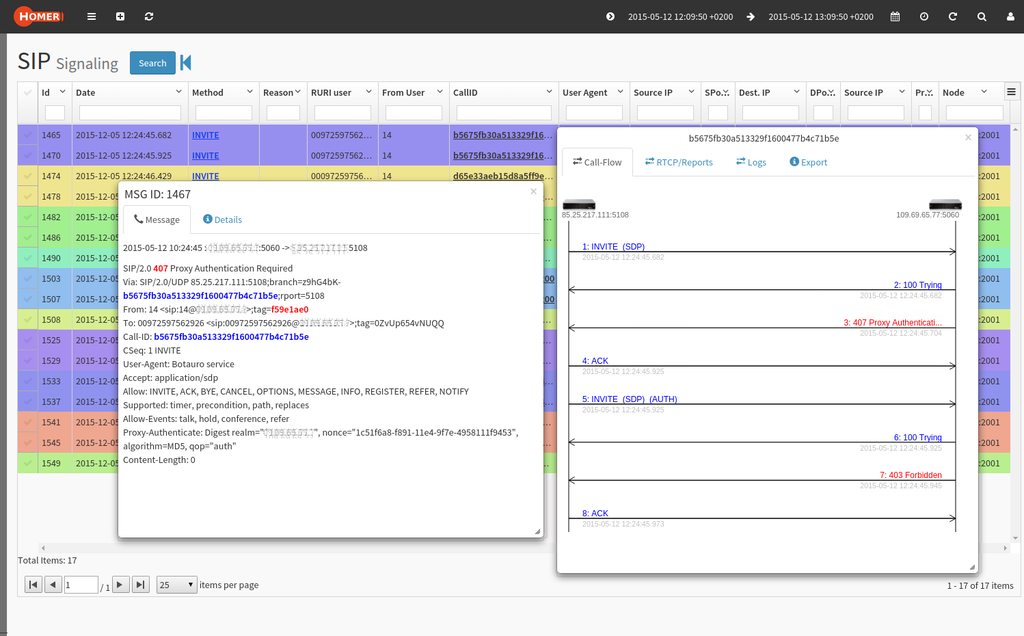Open the From User column dropdown menu
1024x636 pixels.
440,91
